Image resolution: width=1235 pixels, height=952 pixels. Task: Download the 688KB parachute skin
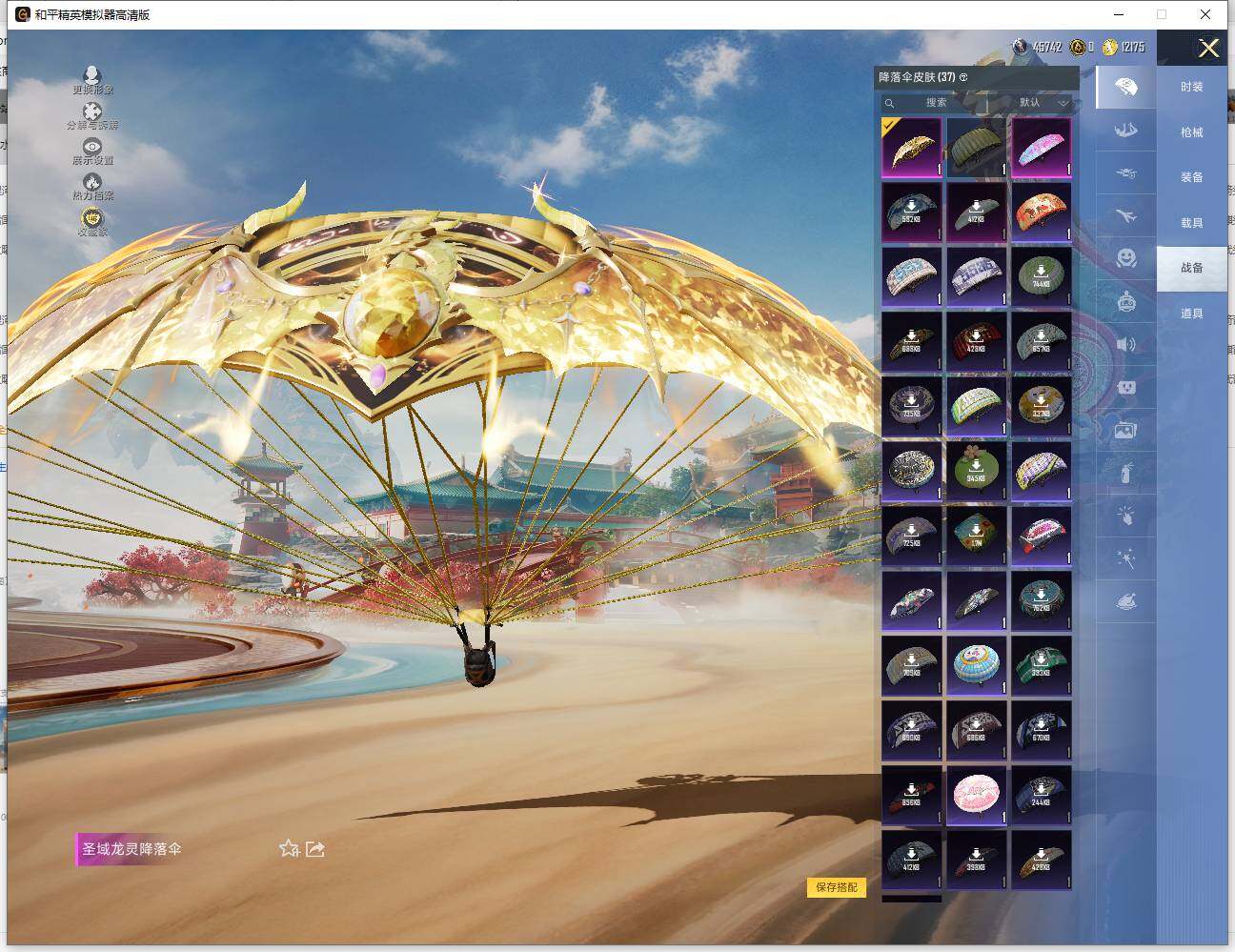tap(912, 341)
